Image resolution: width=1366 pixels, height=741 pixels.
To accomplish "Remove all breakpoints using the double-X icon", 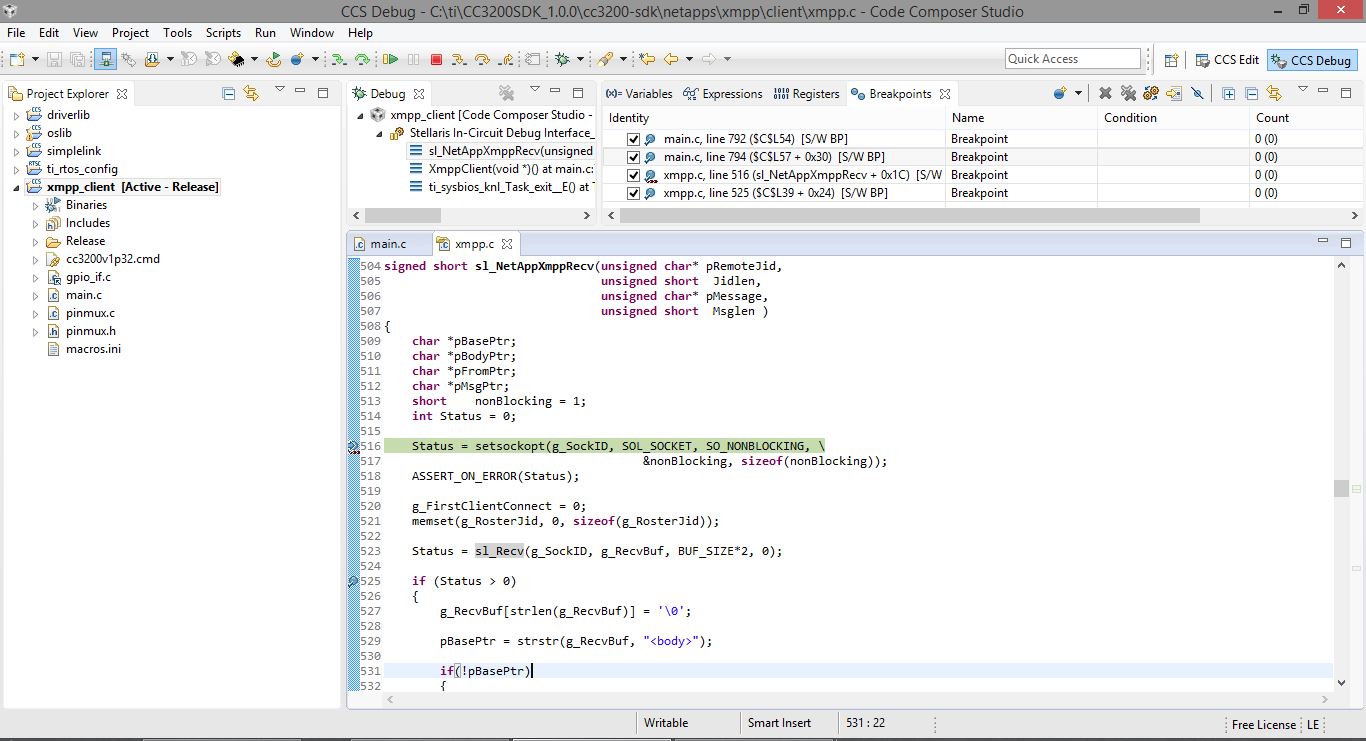I will tap(1128, 94).
